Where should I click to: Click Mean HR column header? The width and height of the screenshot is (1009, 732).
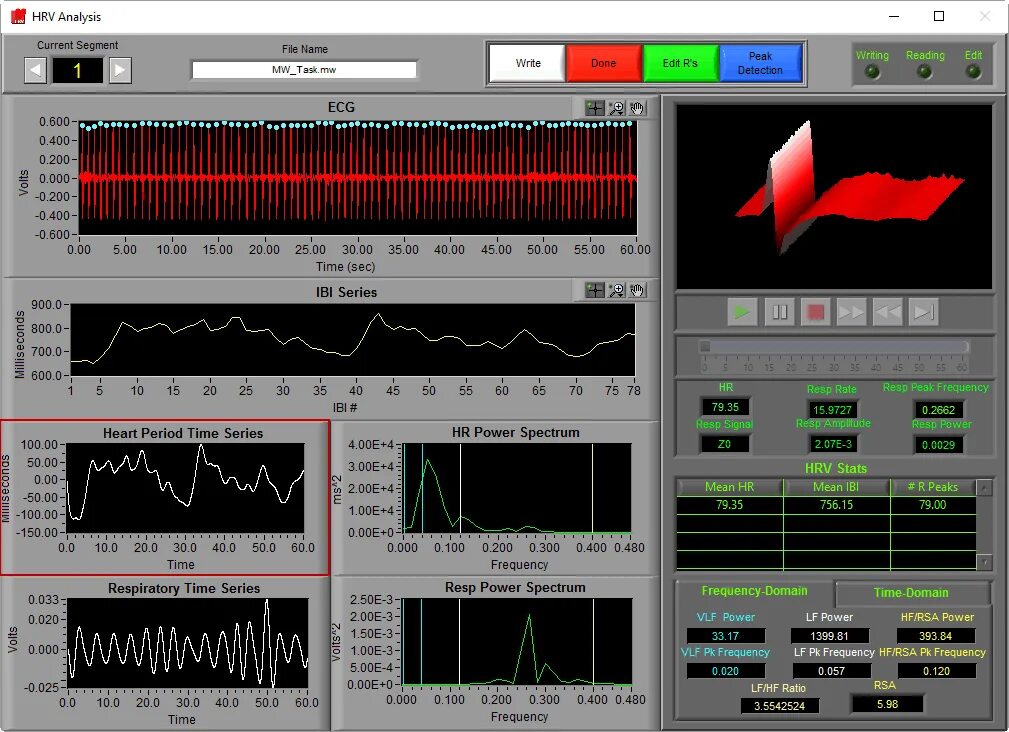coord(729,487)
